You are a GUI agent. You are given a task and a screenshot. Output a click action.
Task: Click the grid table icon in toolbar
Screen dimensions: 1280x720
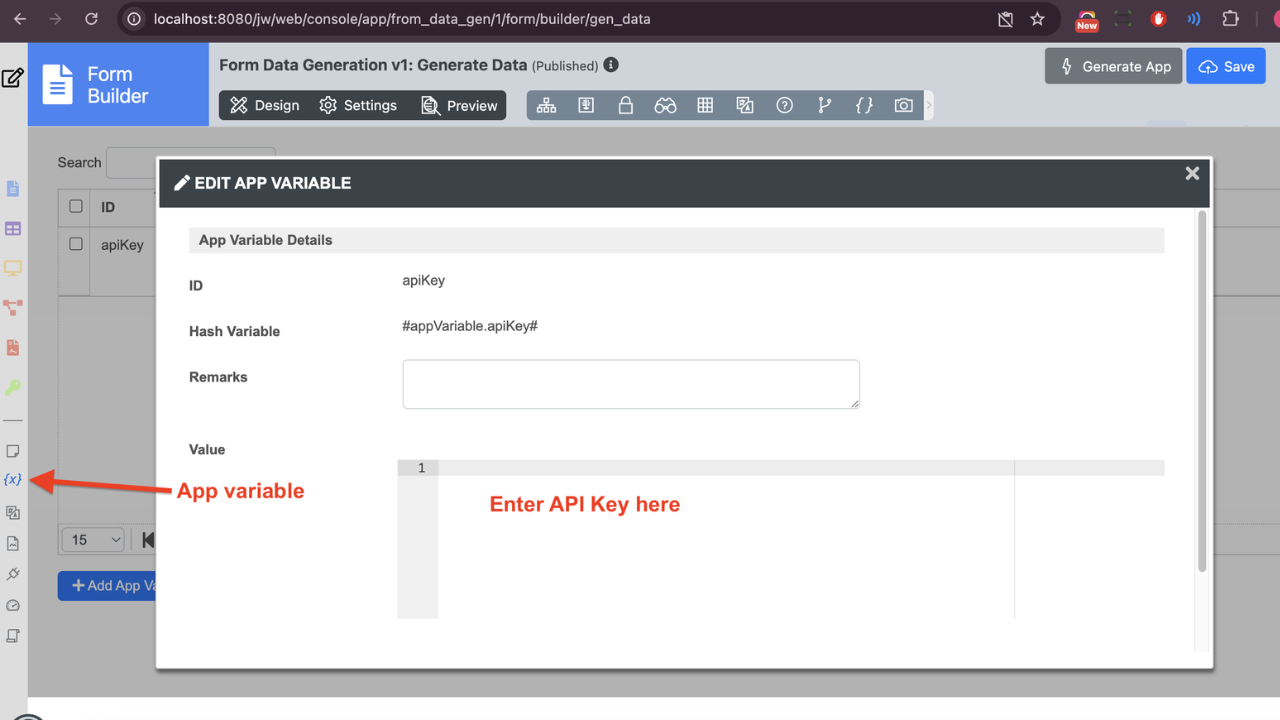point(705,105)
